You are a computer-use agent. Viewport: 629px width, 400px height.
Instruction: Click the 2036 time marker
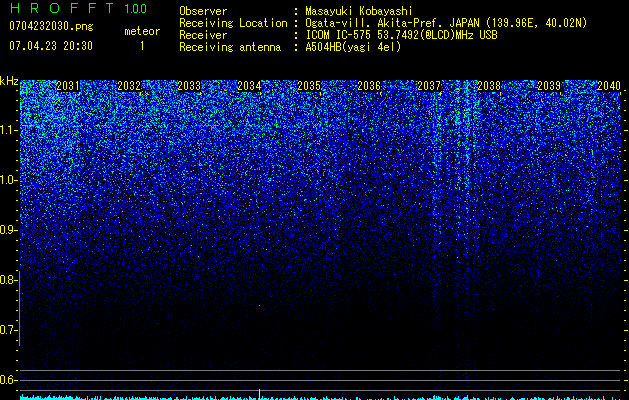point(369,86)
